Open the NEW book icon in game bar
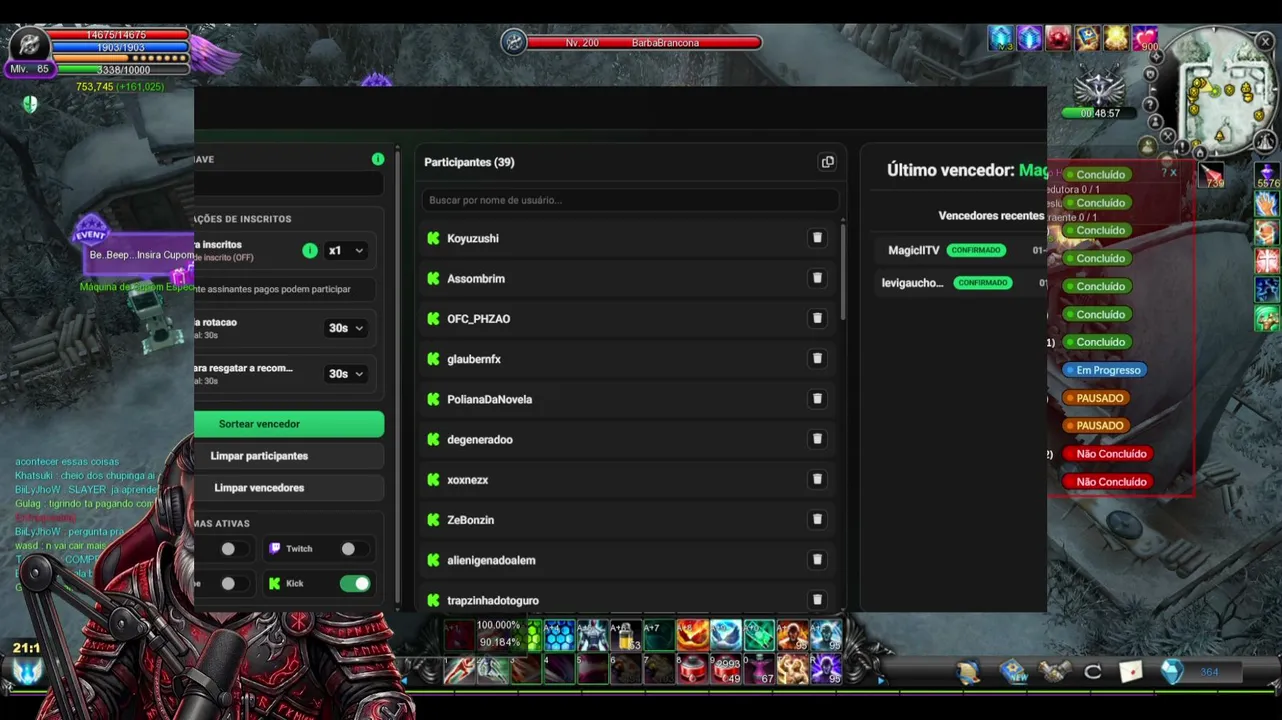 pyautogui.click(x=1013, y=672)
